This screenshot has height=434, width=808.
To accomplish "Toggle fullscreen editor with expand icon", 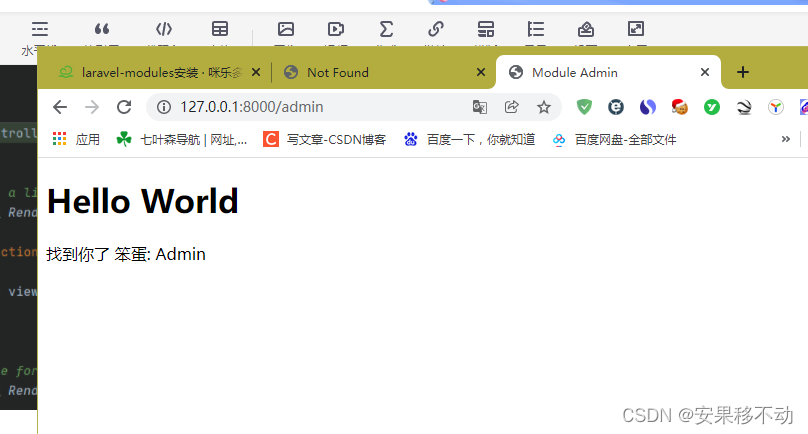I will [636, 29].
